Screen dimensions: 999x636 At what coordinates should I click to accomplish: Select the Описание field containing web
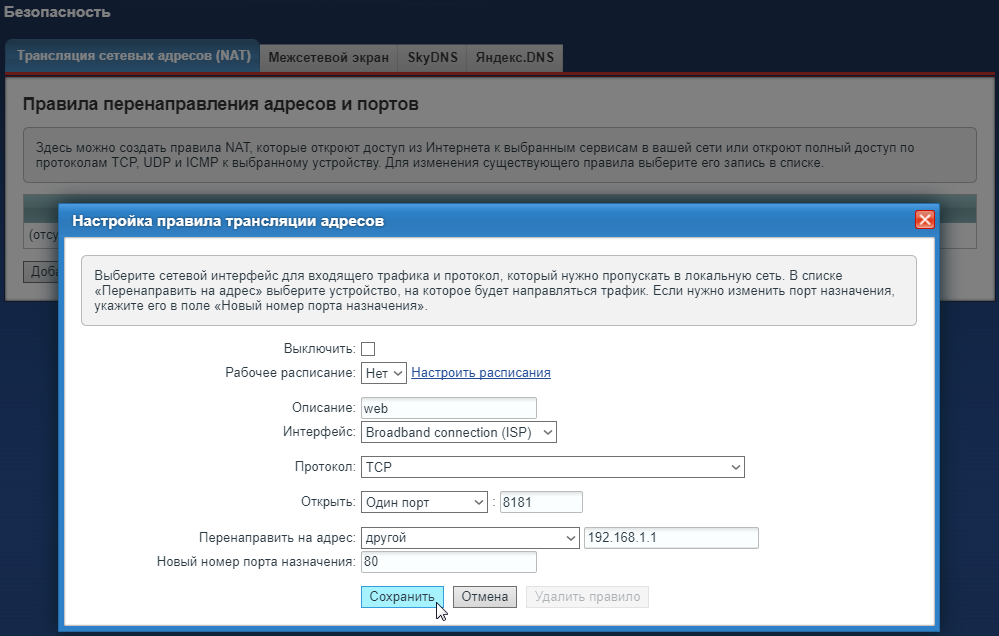448,407
